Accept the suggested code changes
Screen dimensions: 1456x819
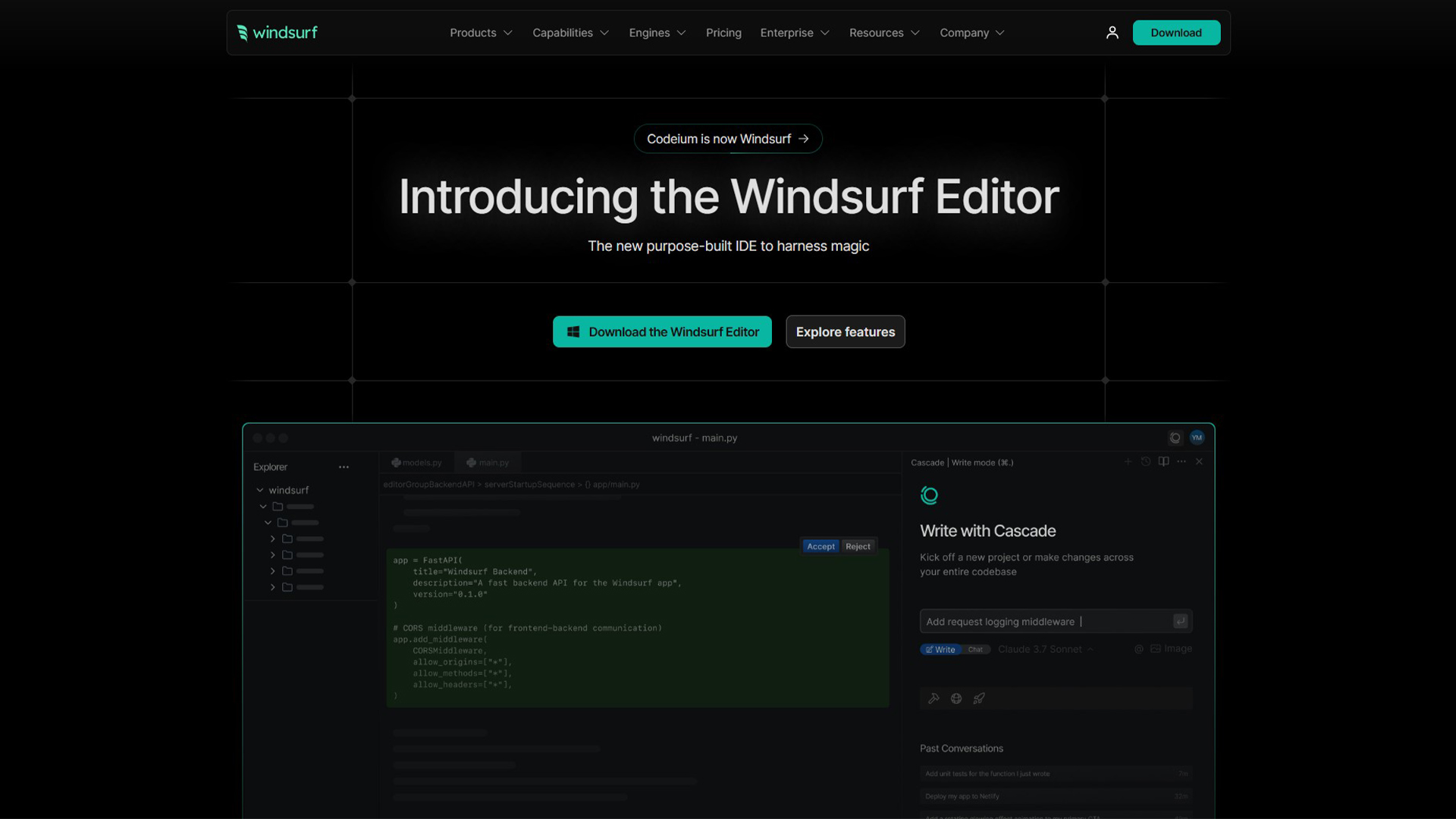(821, 547)
